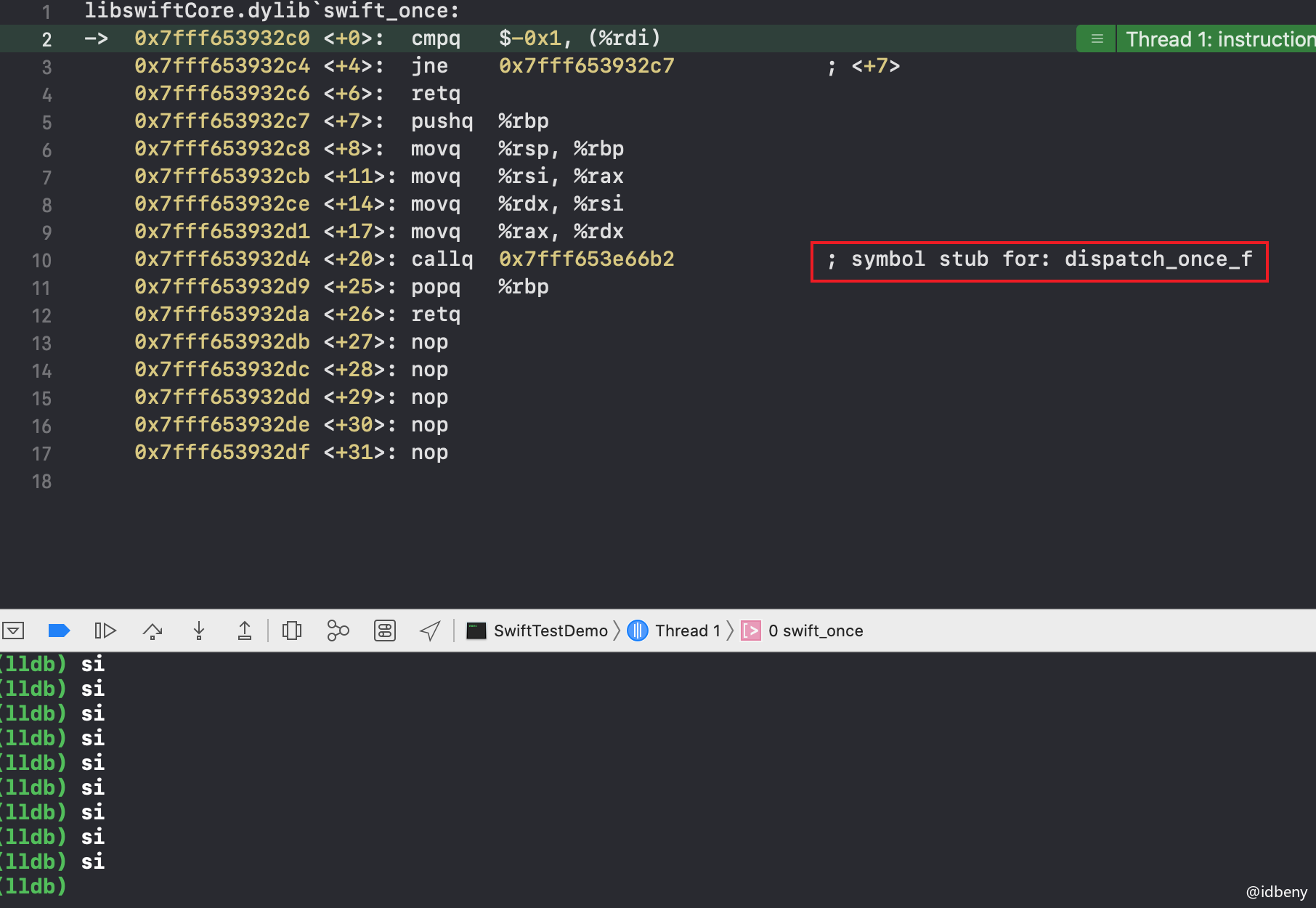Select the nop at offset <+27>
The image size is (1316, 908).
429,342
